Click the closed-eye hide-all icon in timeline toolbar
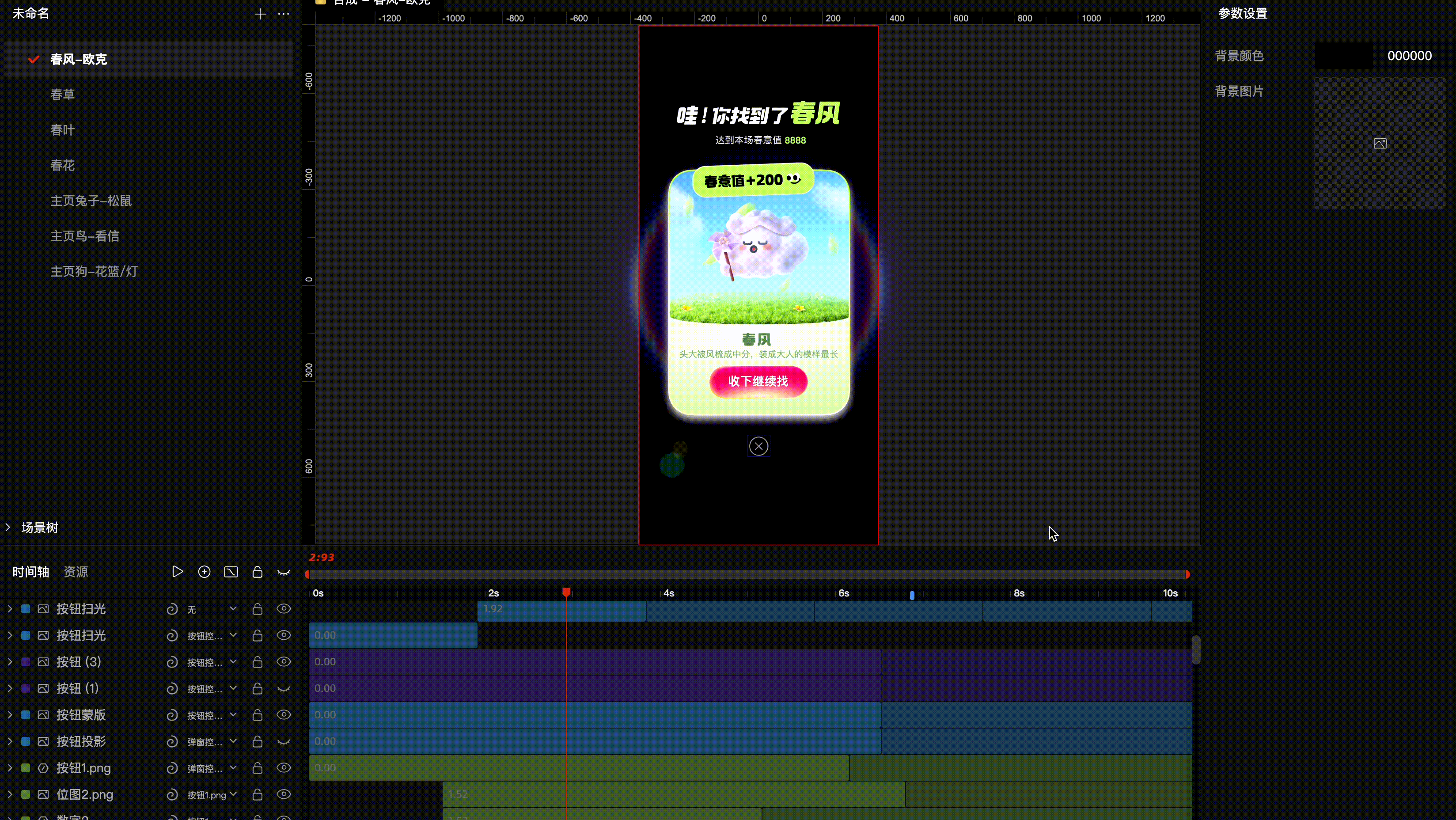Image resolution: width=1456 pixels, height=820 pixels. pyautogui.click(x=284, y=573)
